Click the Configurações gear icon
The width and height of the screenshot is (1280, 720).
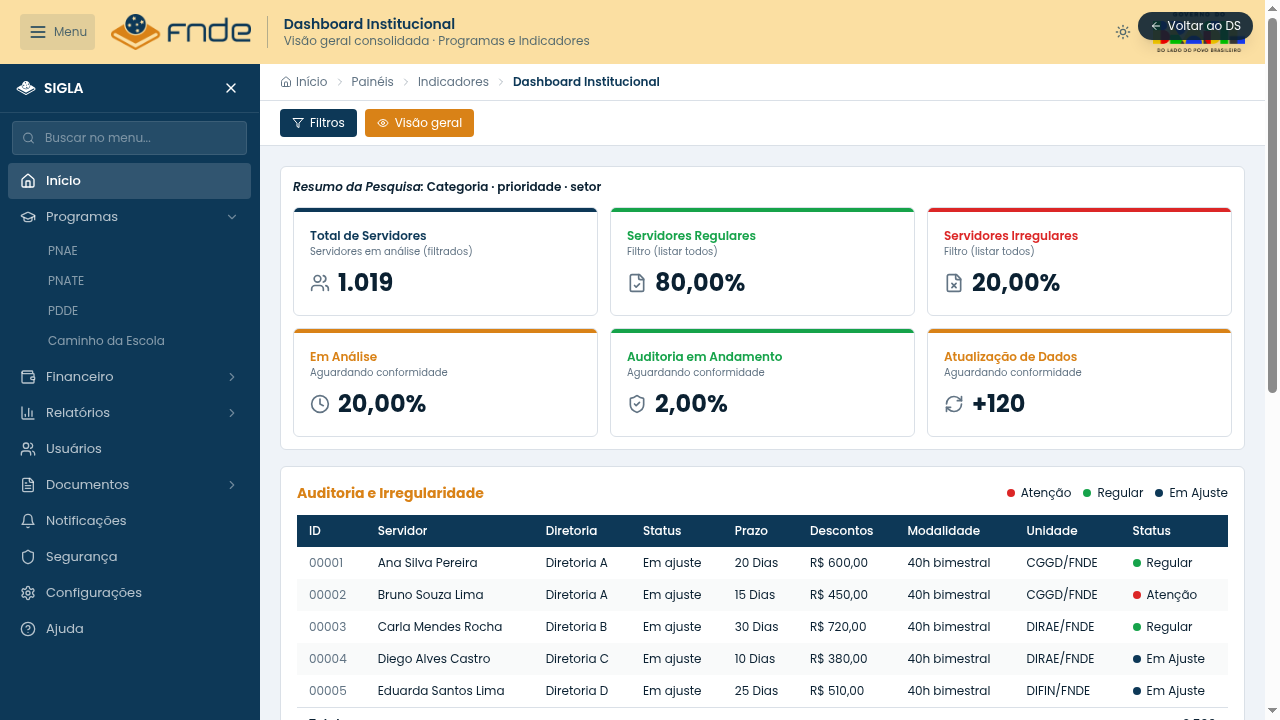pos(28,593)
